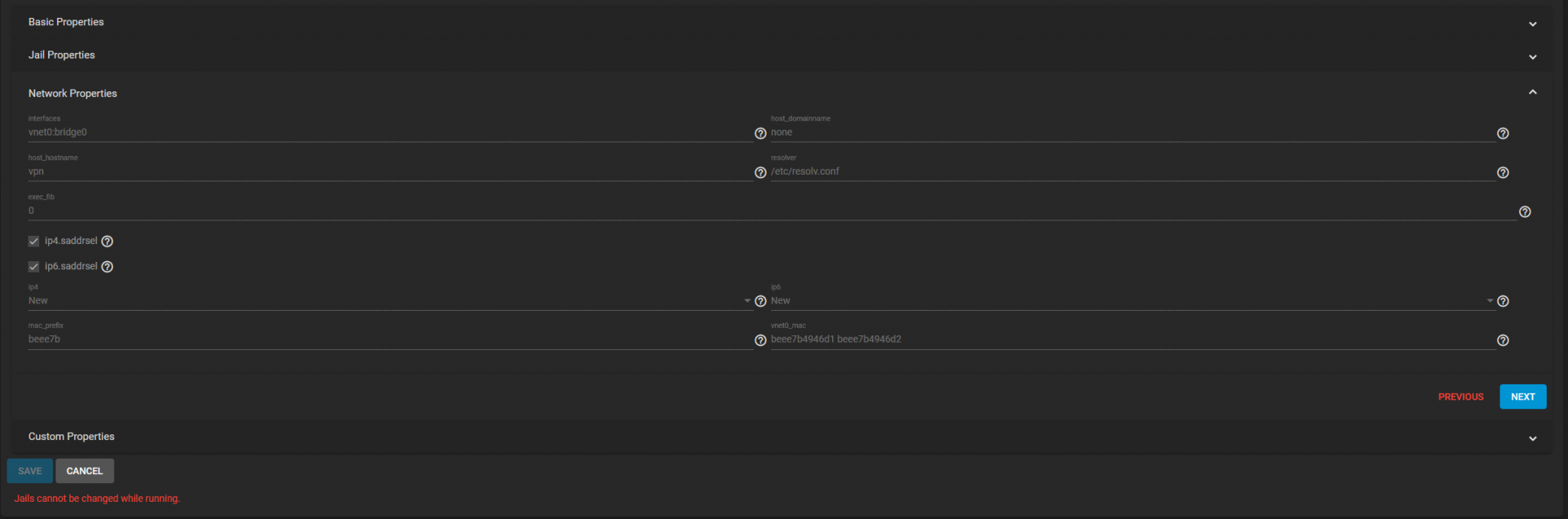Screen dimensions: 1568x519
Task: Show help for resolver field
Action: [1503, 172]
